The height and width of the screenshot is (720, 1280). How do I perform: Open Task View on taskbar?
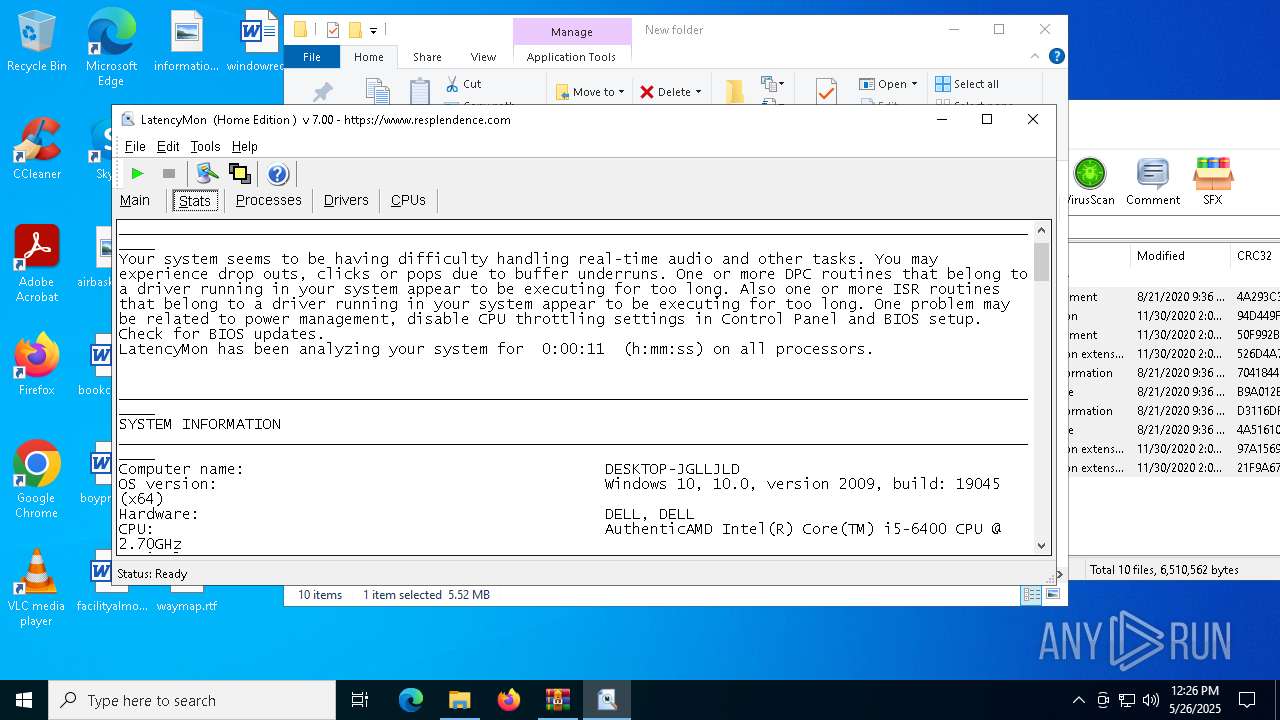pos(360,700)
